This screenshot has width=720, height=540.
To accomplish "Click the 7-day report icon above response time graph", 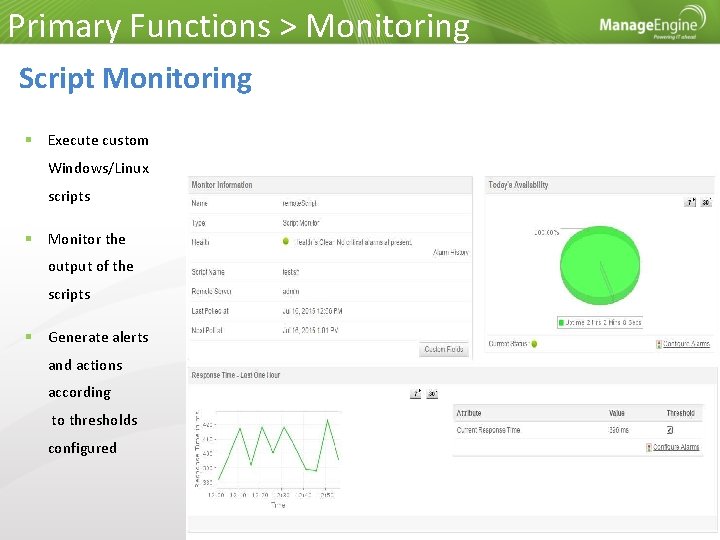I will 416,394.
